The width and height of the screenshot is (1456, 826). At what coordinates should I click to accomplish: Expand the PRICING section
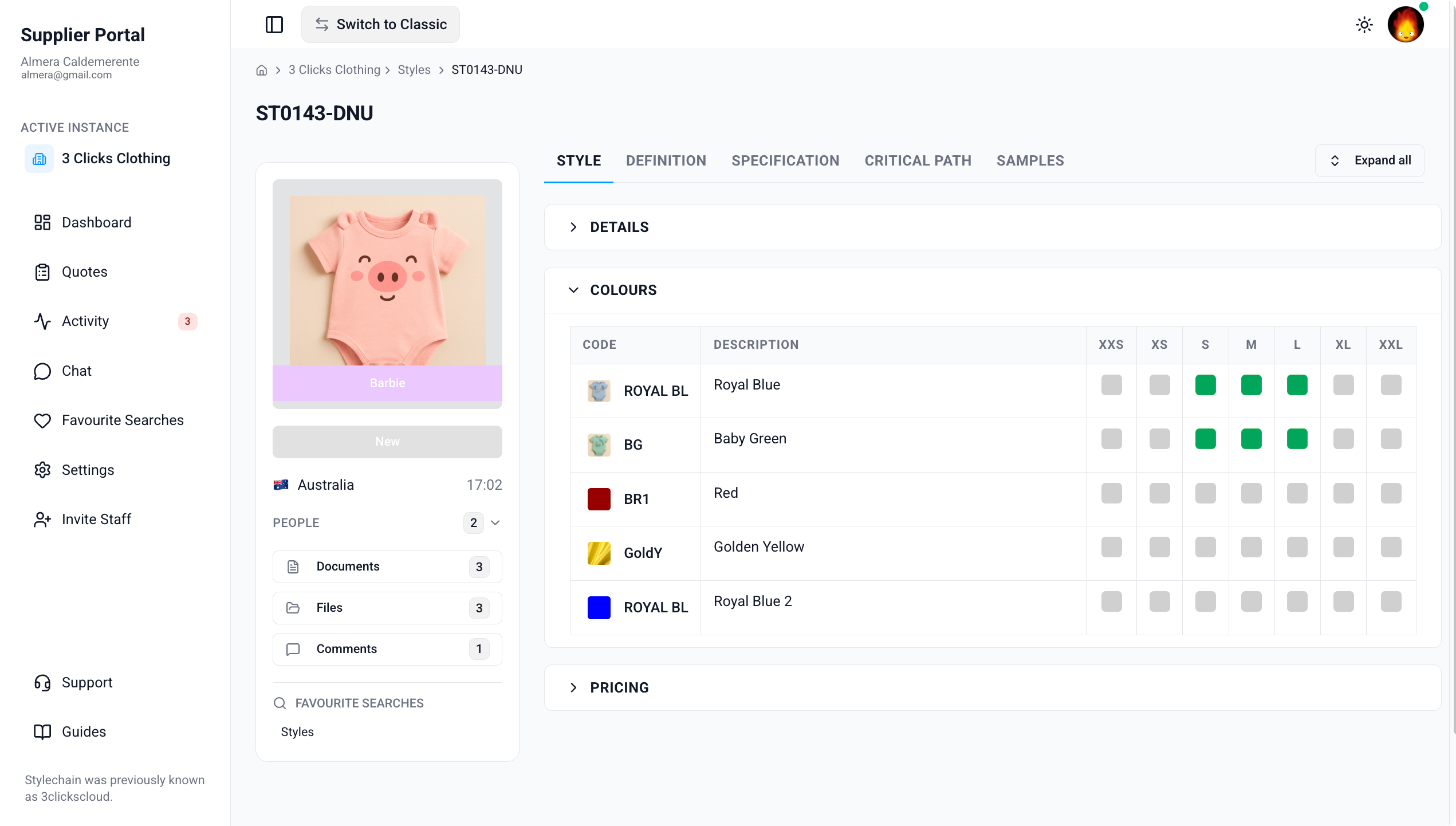992,687
